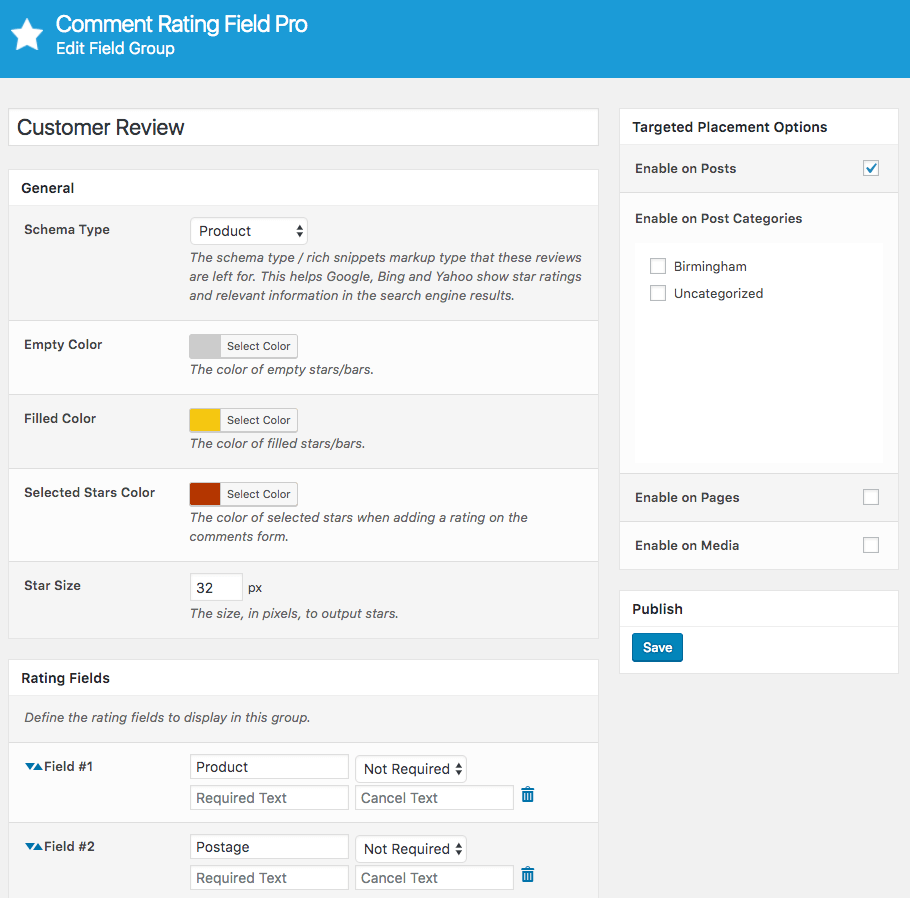Click the Empty Color gray swatch

[x=205, y=346]
